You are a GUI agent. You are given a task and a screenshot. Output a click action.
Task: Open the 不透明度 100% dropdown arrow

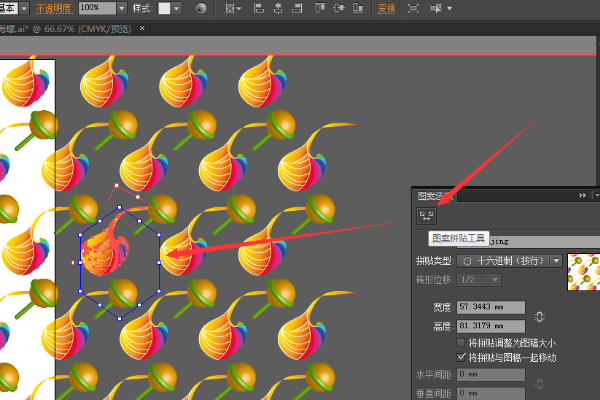122,8
